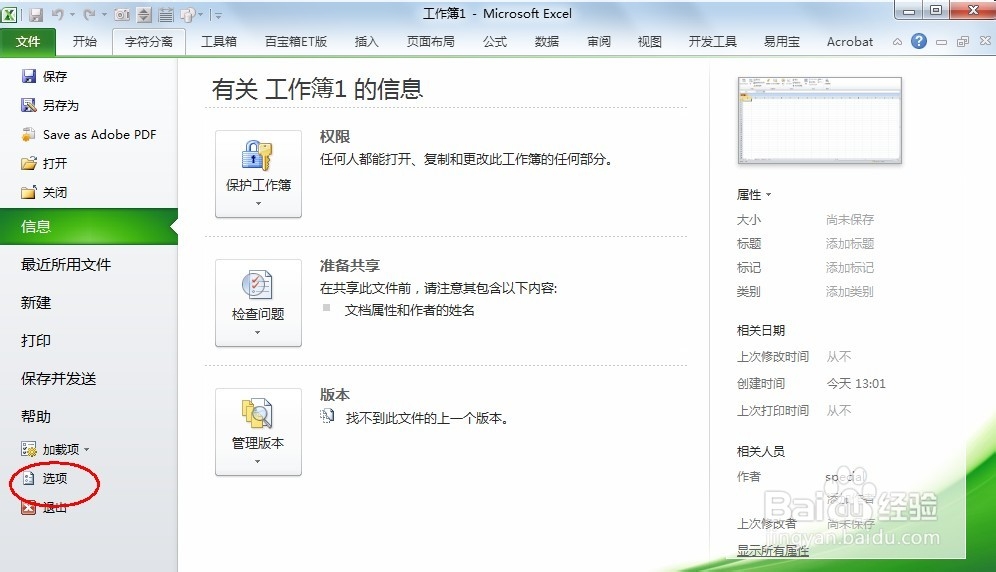
Task: Open the green 文件 tab
Action: 27,42
